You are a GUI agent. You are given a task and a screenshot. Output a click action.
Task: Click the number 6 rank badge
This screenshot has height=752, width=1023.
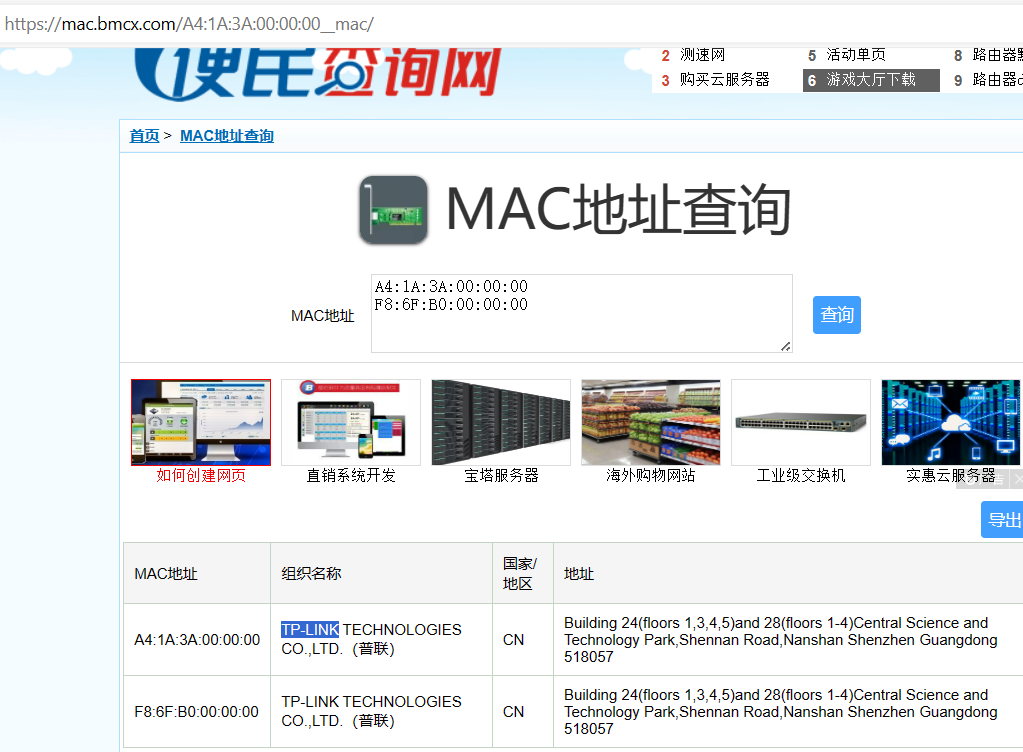[x=812, y=80]
